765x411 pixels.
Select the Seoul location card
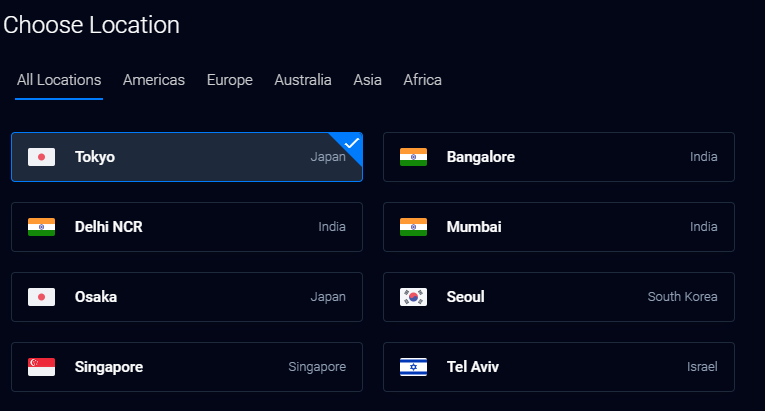coord(559,297)
